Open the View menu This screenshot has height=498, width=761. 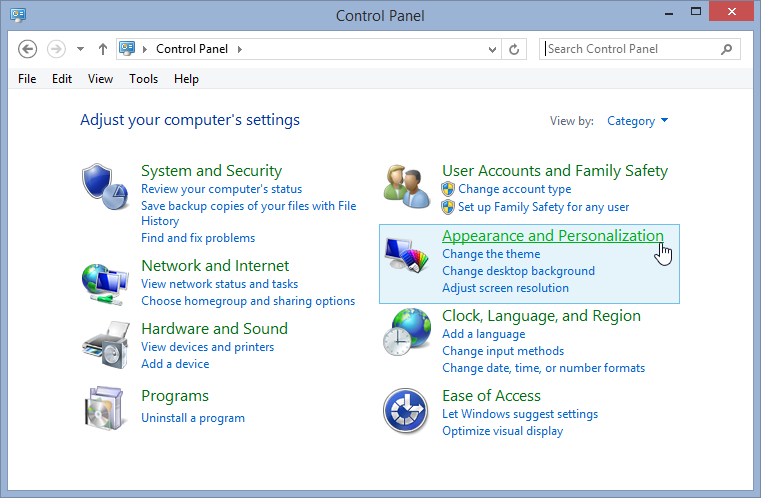tap(100, 79)
